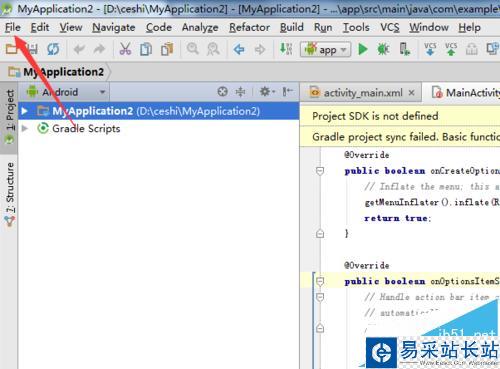500x369 pixels.
Task: Click the Attach debugger to process icon
Action: click(x=405, y=49)
